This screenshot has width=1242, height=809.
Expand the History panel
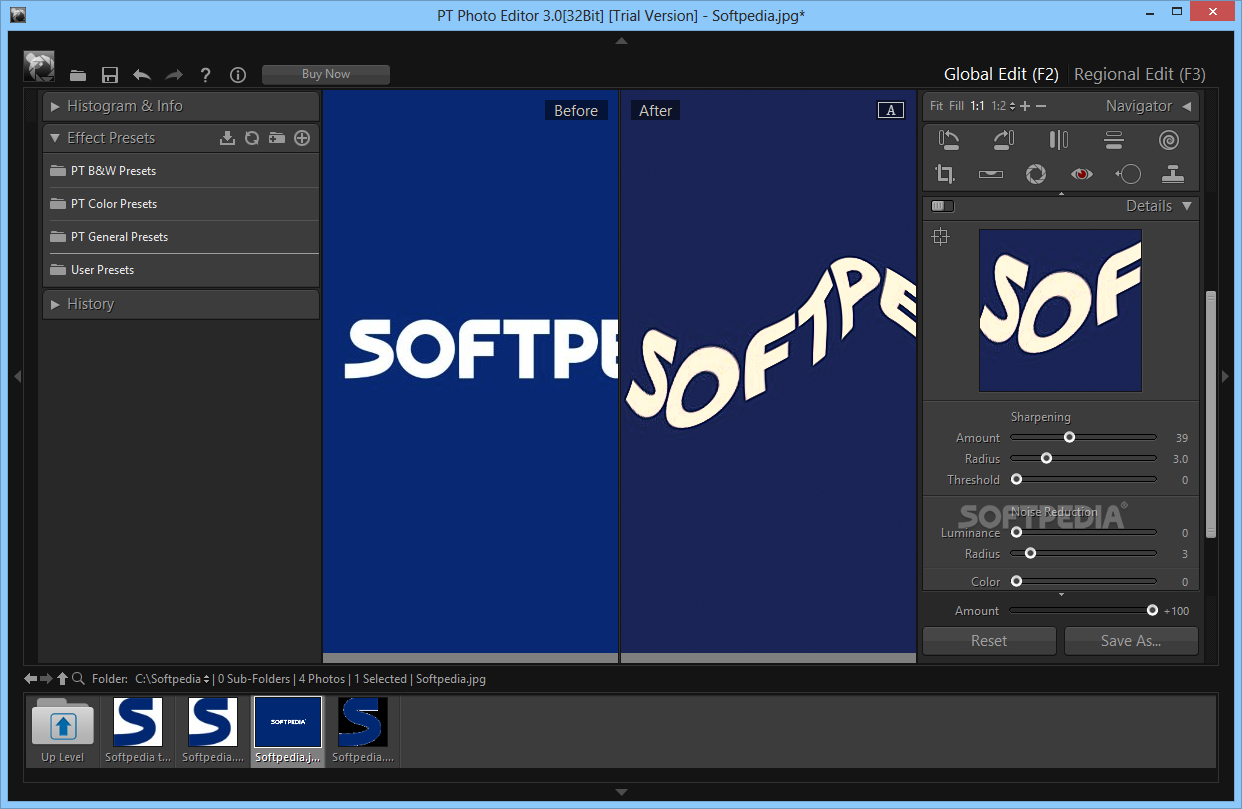click(181, 304)
